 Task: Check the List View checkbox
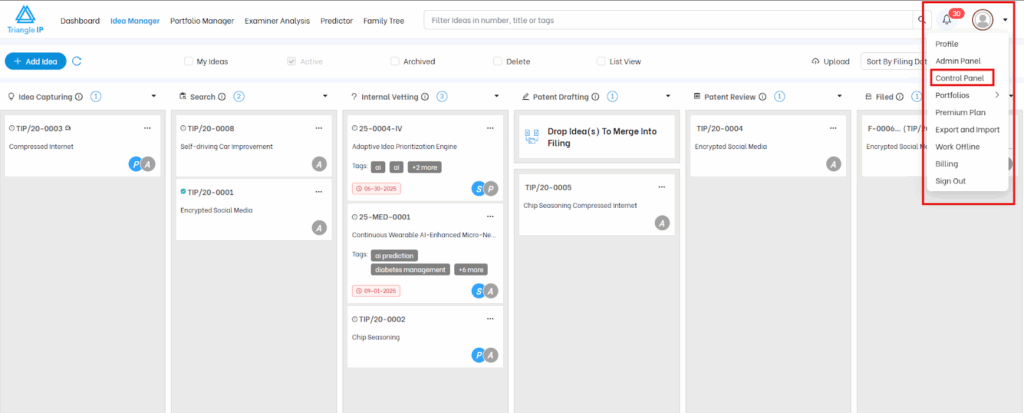pos(601,61)
